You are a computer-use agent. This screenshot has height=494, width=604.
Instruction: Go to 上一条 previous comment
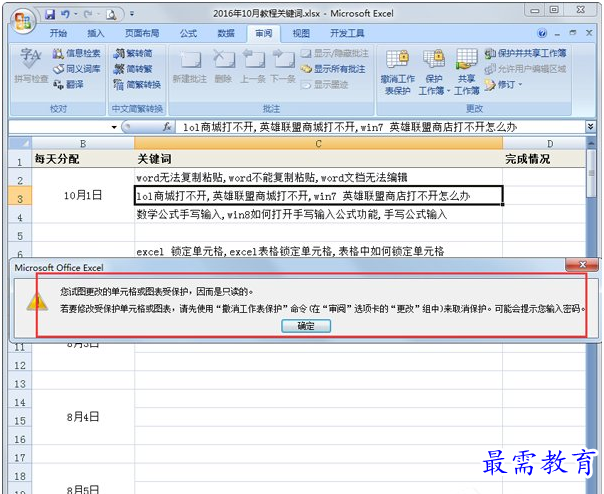tap(253, 66)
